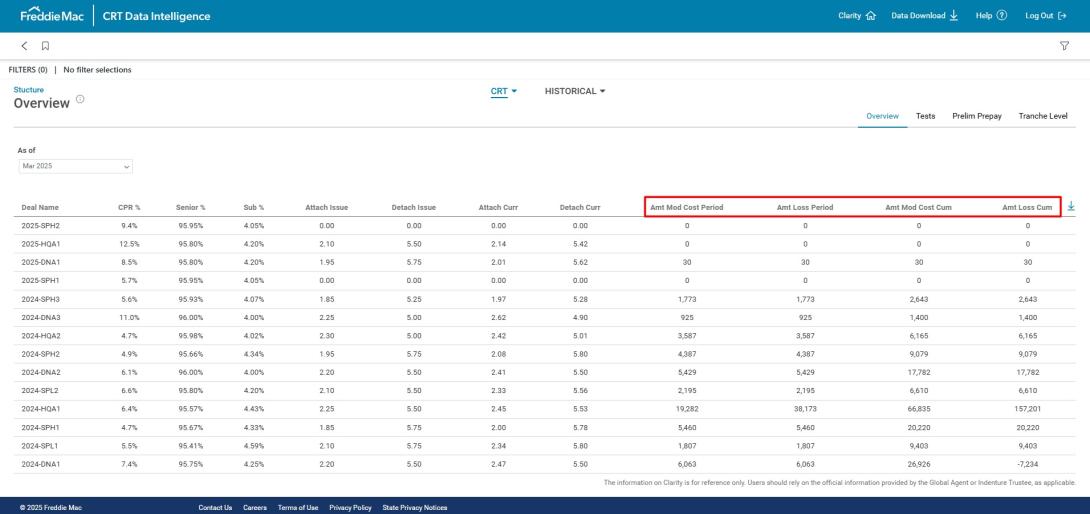
Task: Switch to the Tests tab
Action: coord(925,116)
